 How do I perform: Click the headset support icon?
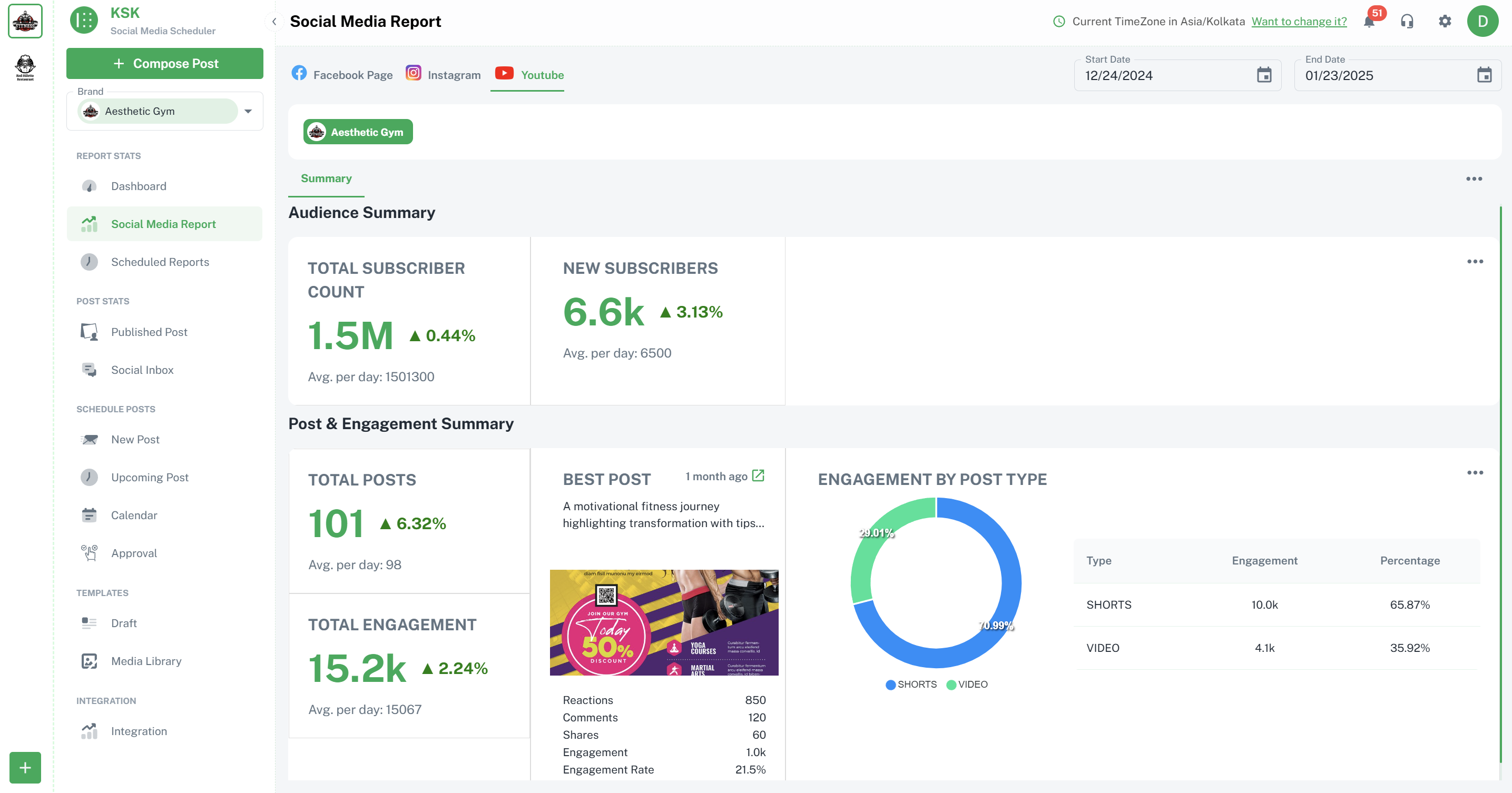[x=1407, y=22]
